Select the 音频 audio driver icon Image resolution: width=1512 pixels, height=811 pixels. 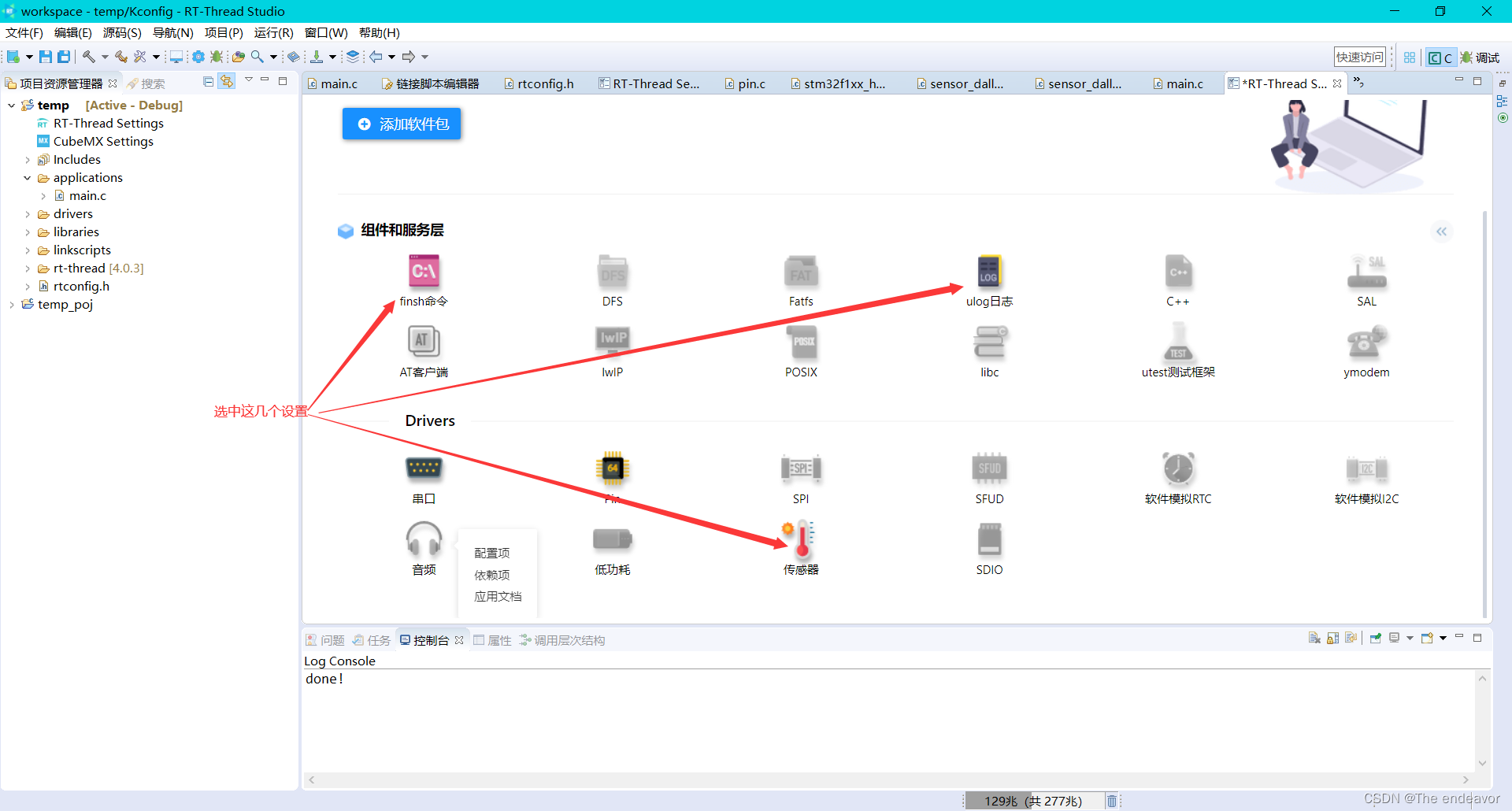coord(424,539)
